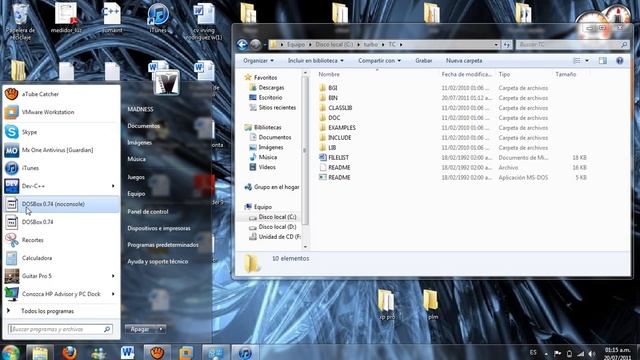Open Documentos in Start menu right pane

(x=144, y=126)
